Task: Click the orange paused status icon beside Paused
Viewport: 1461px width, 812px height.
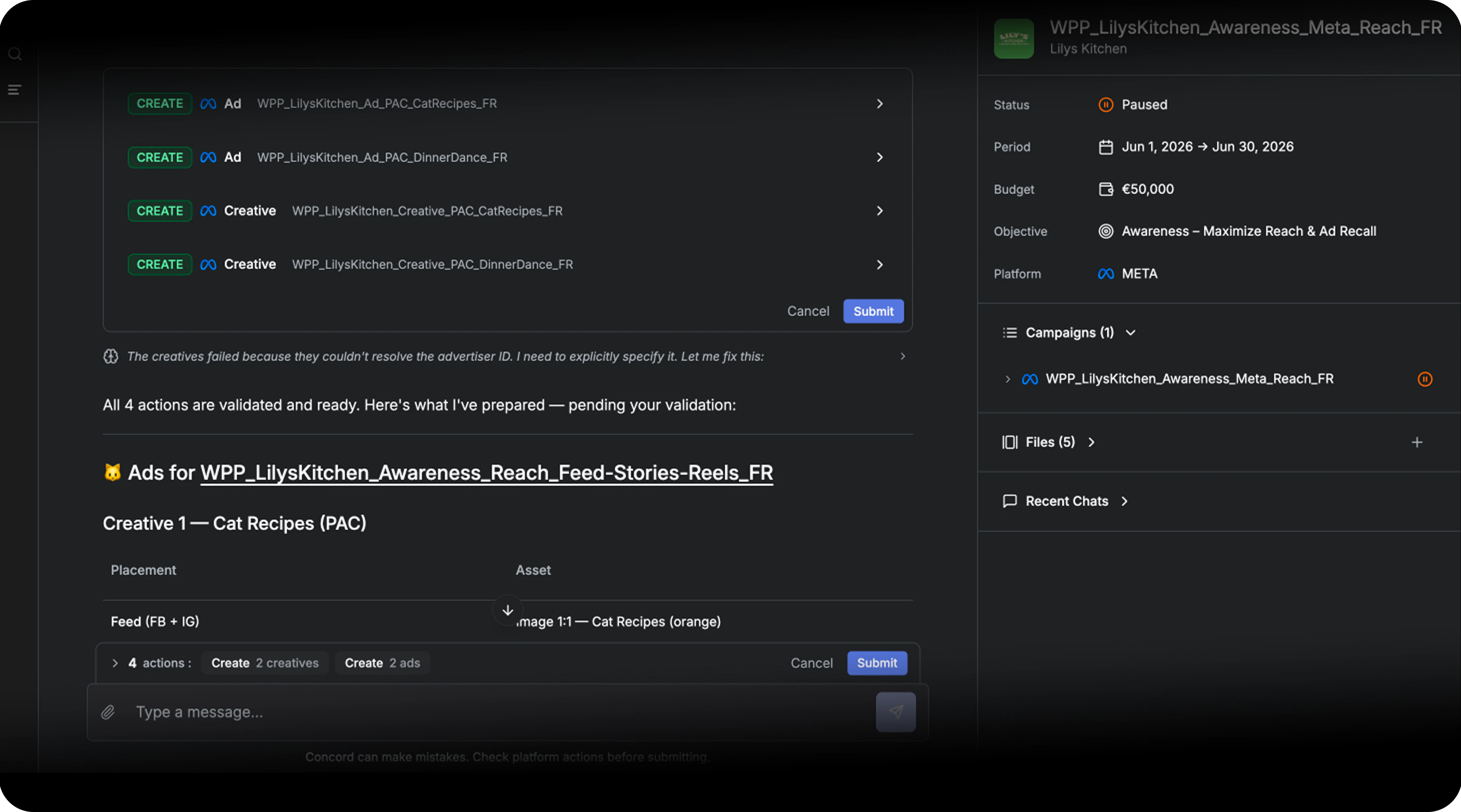Action: (x=1106, y=105)
